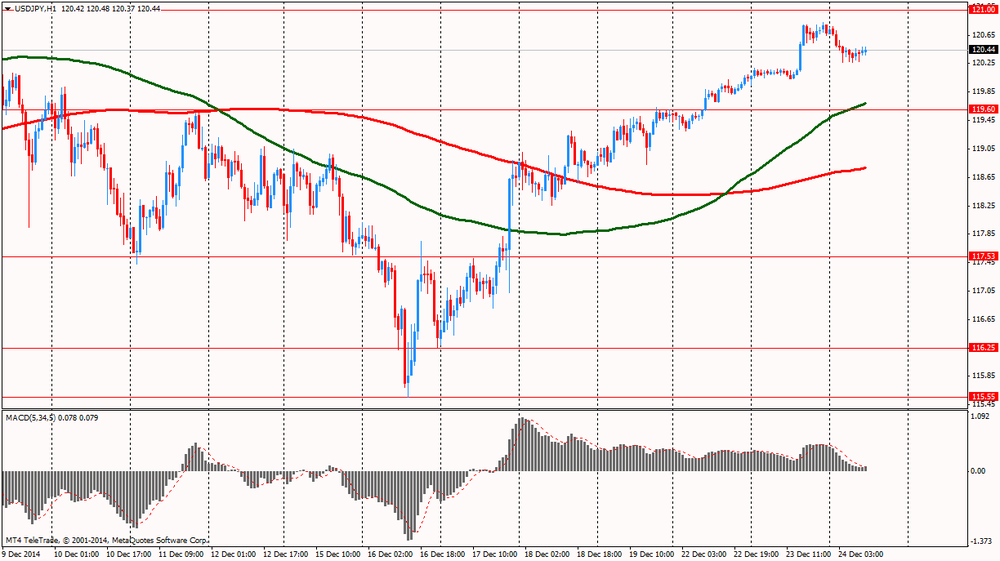Click the 119.05 price scale label
Viewport: 1000px width, 561px height.
click(x=983, y=149)
